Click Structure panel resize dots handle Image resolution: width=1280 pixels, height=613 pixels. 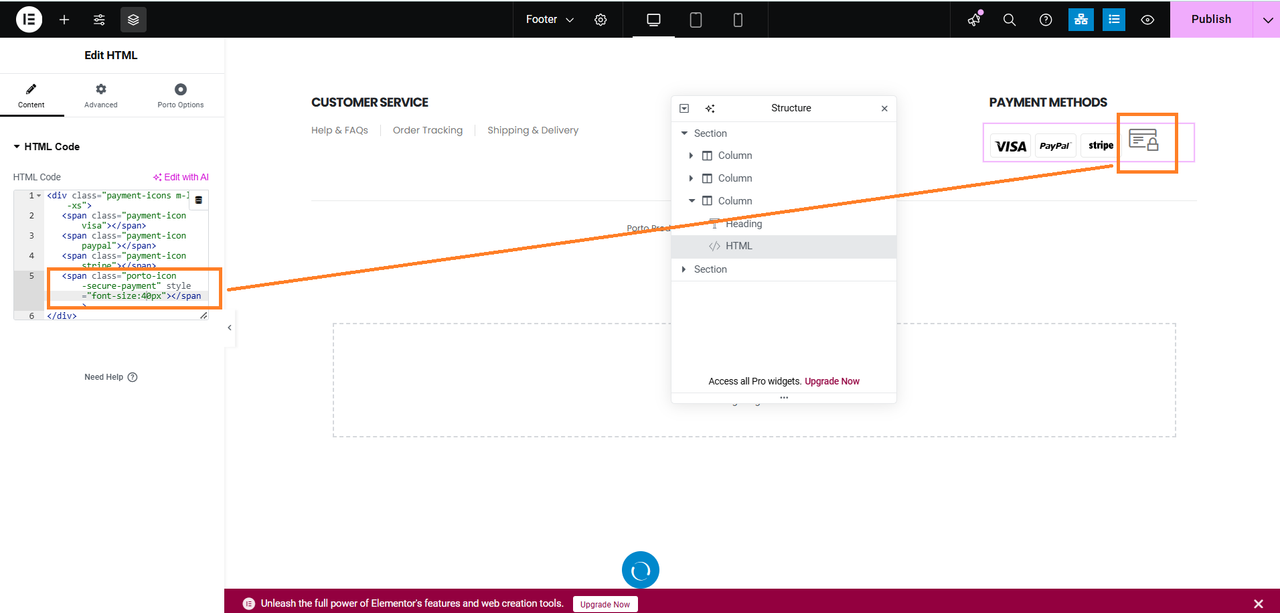784,398
